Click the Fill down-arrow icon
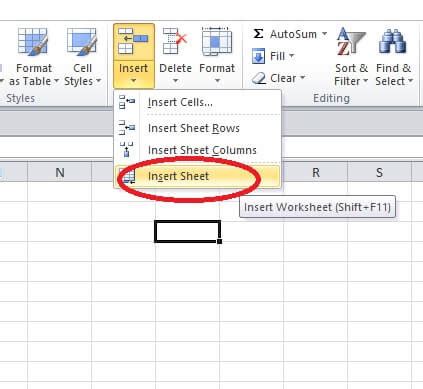This screenshot has height=389, width=423. point(258,56)
